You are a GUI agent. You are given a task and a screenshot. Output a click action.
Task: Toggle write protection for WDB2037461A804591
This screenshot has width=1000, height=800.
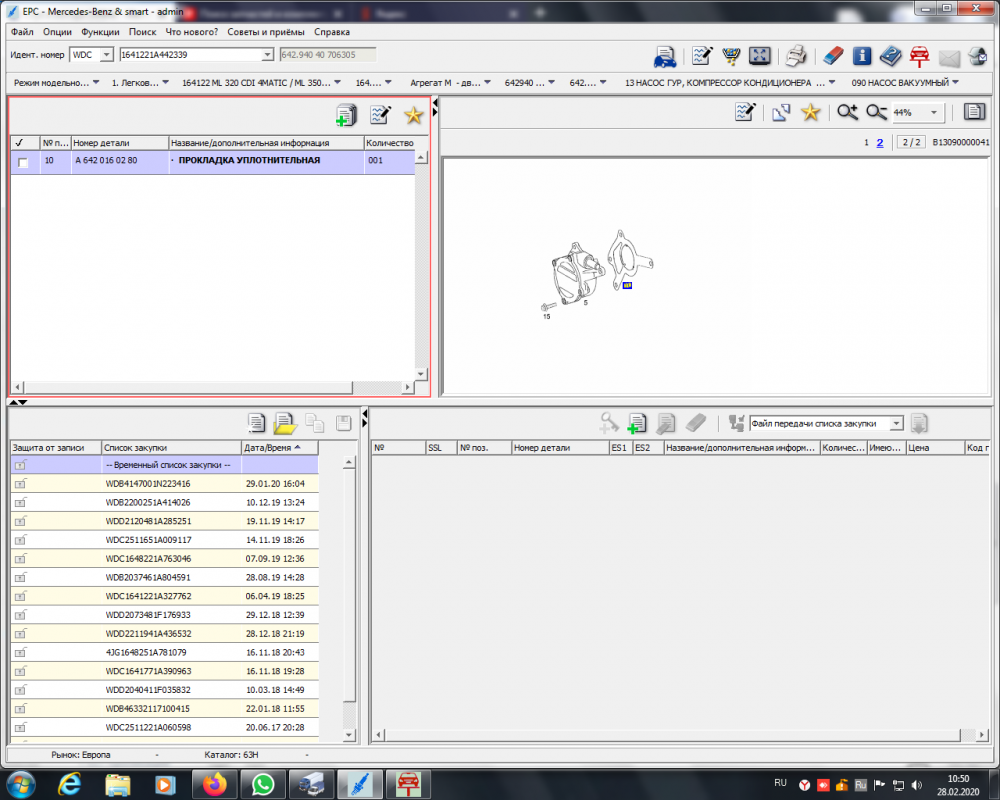click(x=20, y=578)
